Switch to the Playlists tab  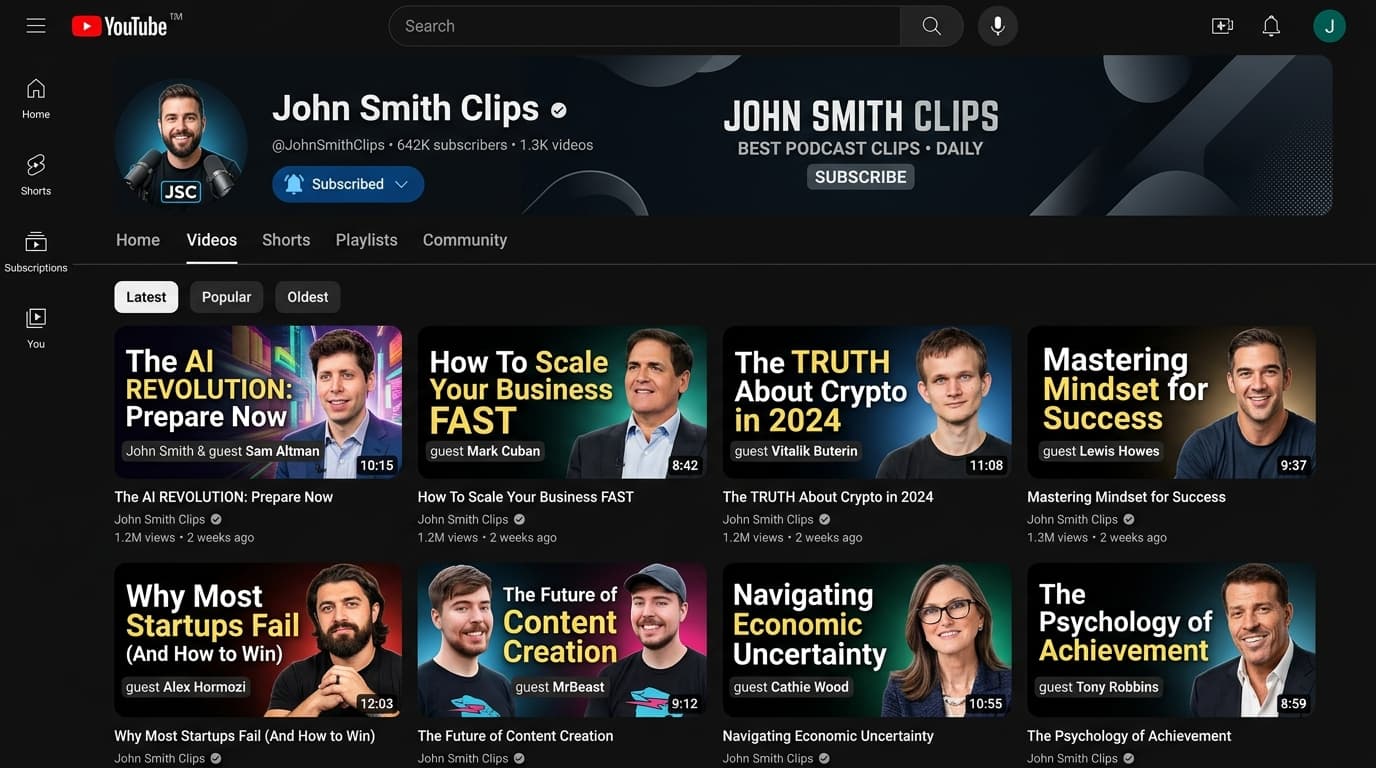(366, 240)
